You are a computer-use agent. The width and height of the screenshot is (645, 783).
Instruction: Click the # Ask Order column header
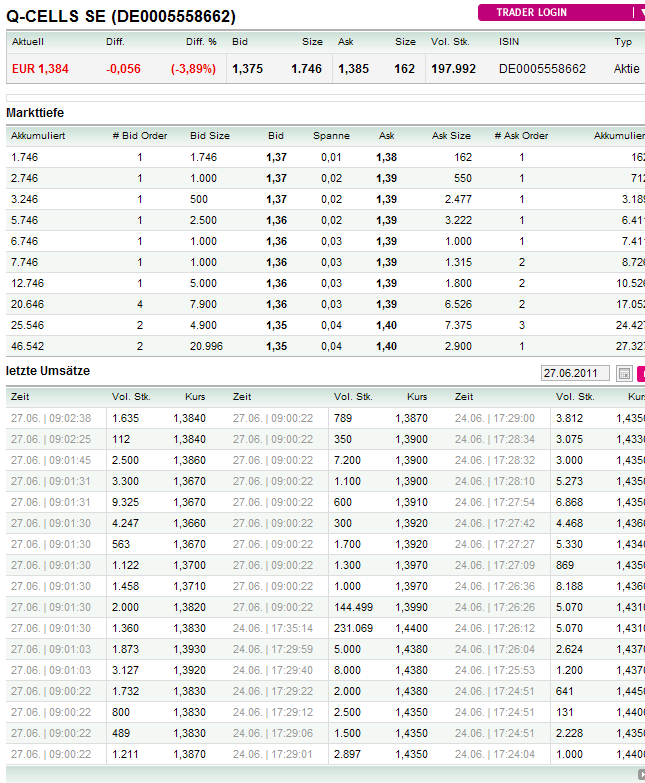tap(521, 136)
